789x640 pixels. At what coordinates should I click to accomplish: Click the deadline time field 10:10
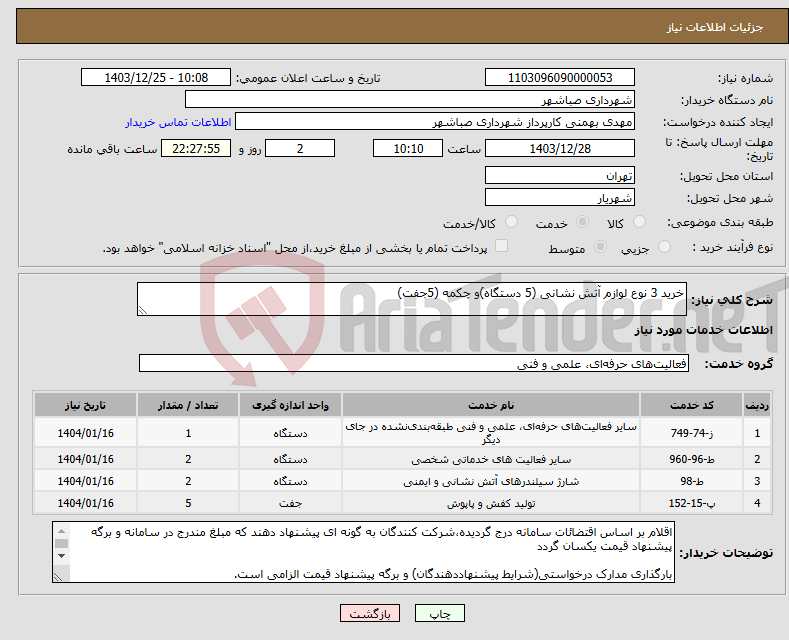point(408,148)
